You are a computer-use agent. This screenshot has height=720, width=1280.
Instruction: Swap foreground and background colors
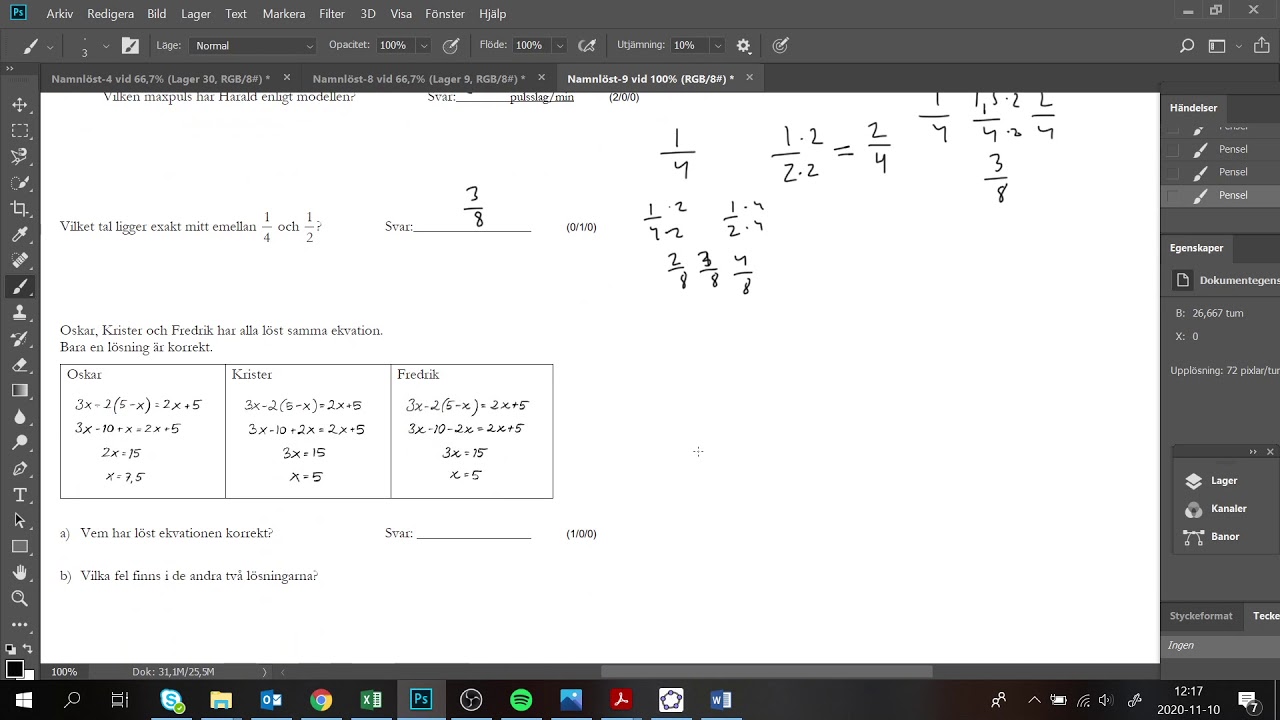(x=28, y=650)
